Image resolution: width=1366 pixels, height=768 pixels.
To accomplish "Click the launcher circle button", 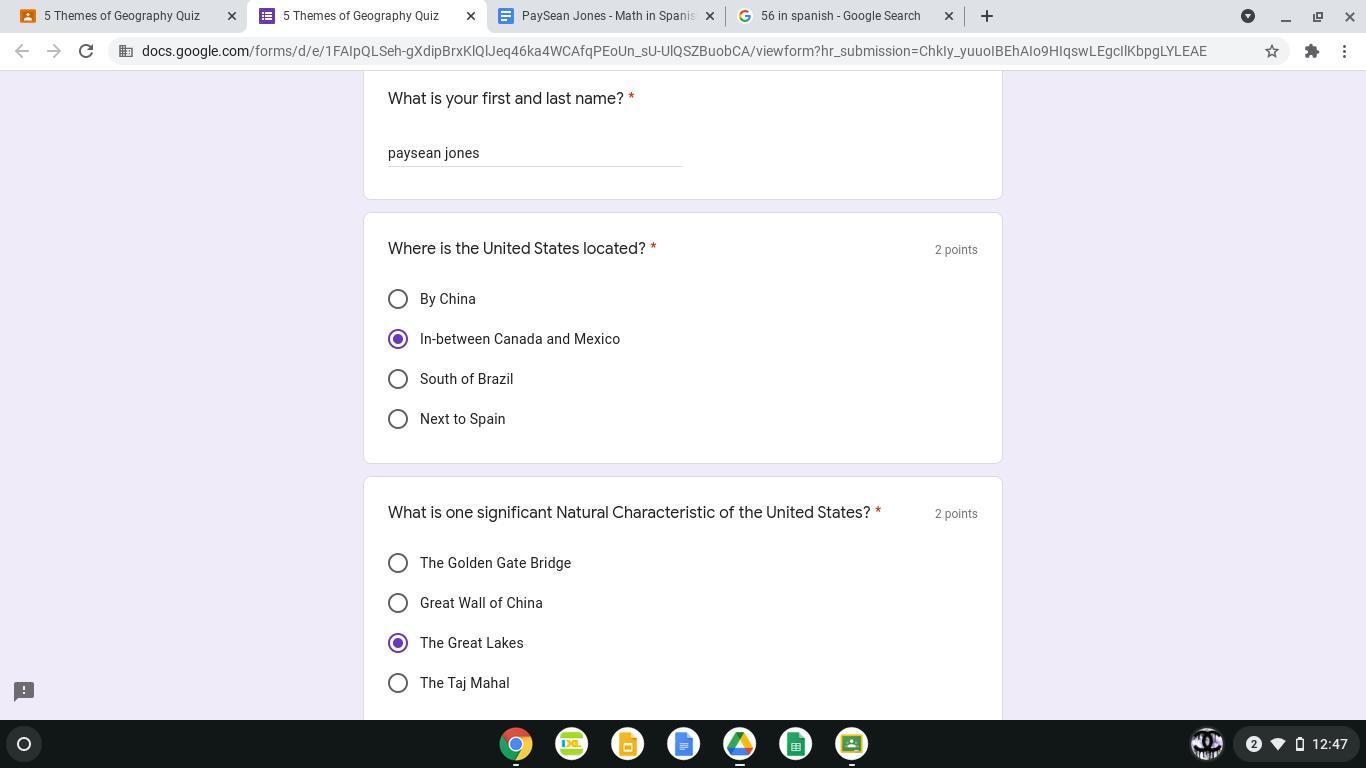I will pos(24,744).
